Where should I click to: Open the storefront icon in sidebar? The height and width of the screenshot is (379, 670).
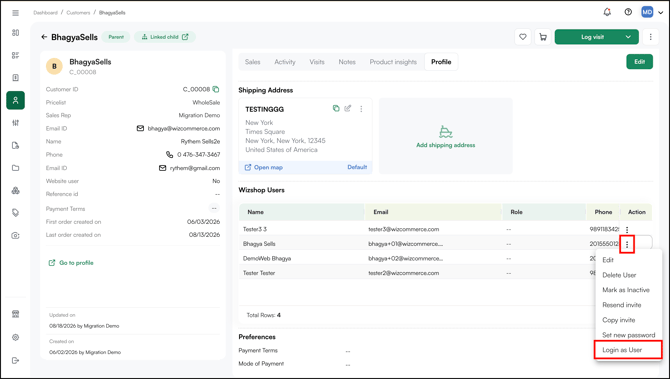pyautogui.click(x=15, y=314)
